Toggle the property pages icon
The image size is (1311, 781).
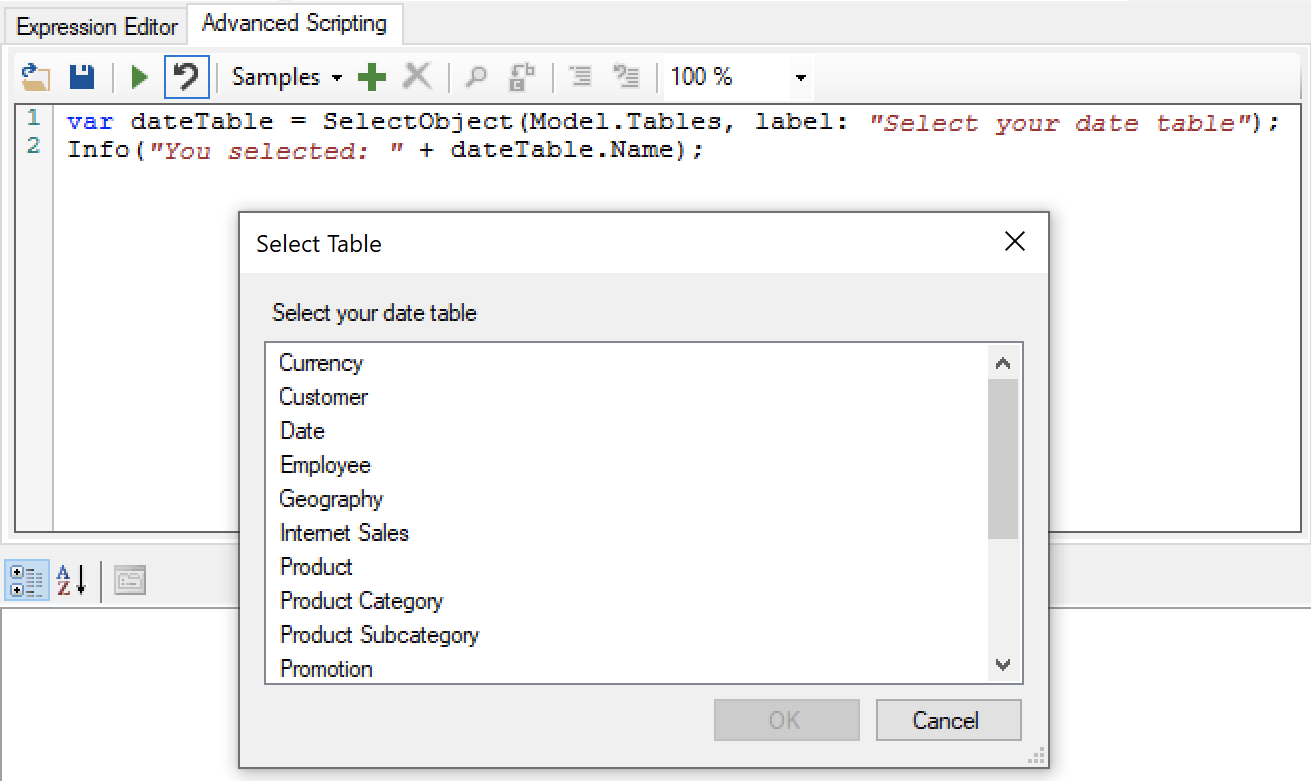(x=129, y=580)
